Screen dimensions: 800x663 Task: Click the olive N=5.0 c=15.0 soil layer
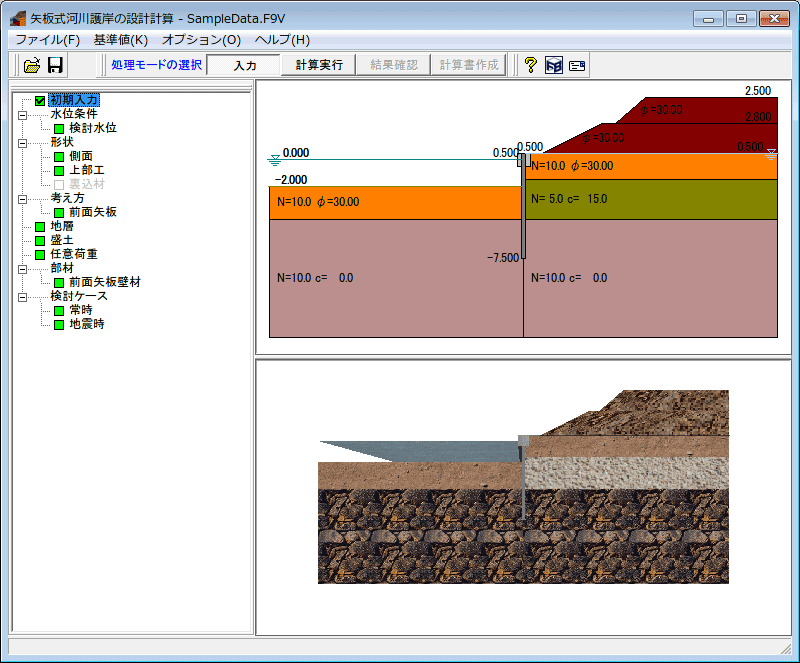[x=650, y=199]
